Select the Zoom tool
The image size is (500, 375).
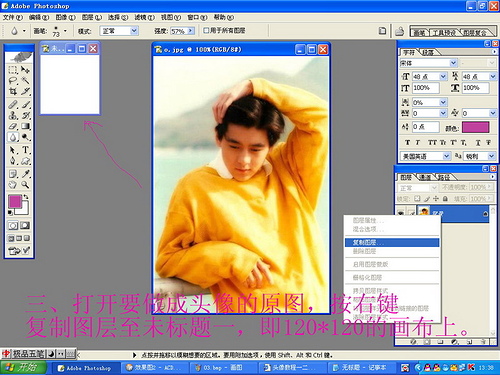pyautogui.click(x=25, y=184)
